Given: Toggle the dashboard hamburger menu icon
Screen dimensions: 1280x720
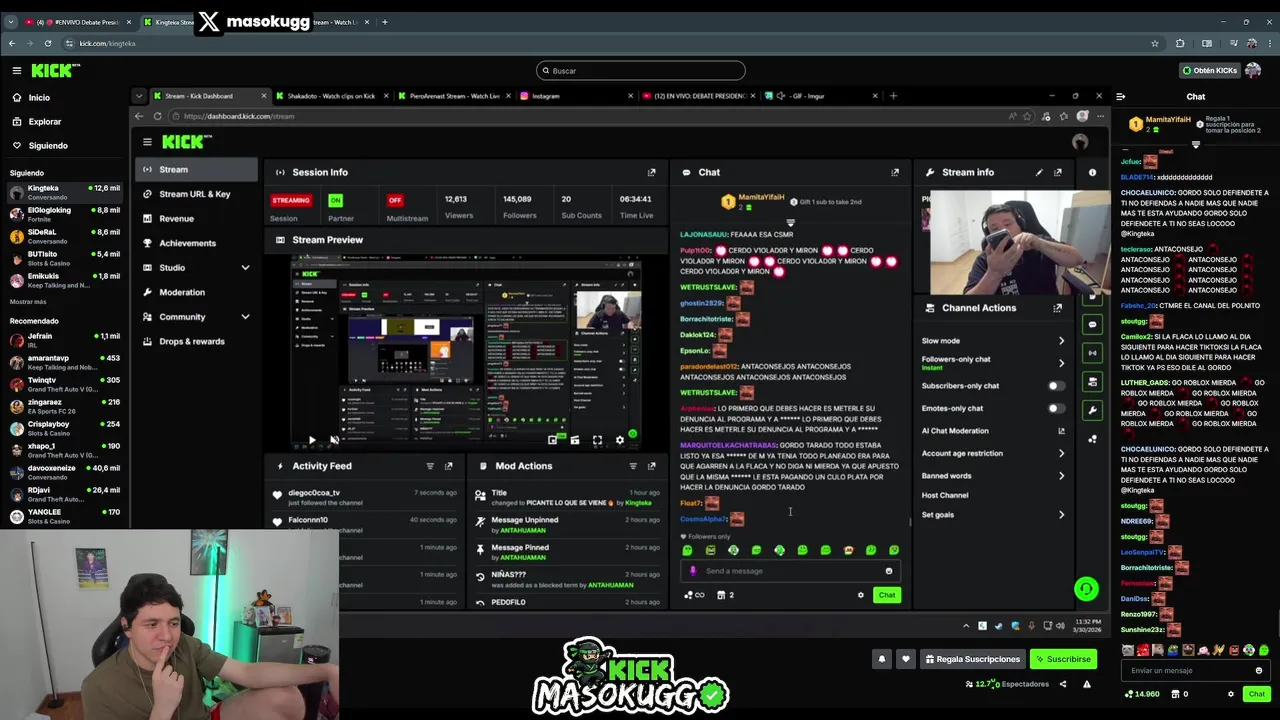Looking at the screenshot, I should click(x=147, y=142).
